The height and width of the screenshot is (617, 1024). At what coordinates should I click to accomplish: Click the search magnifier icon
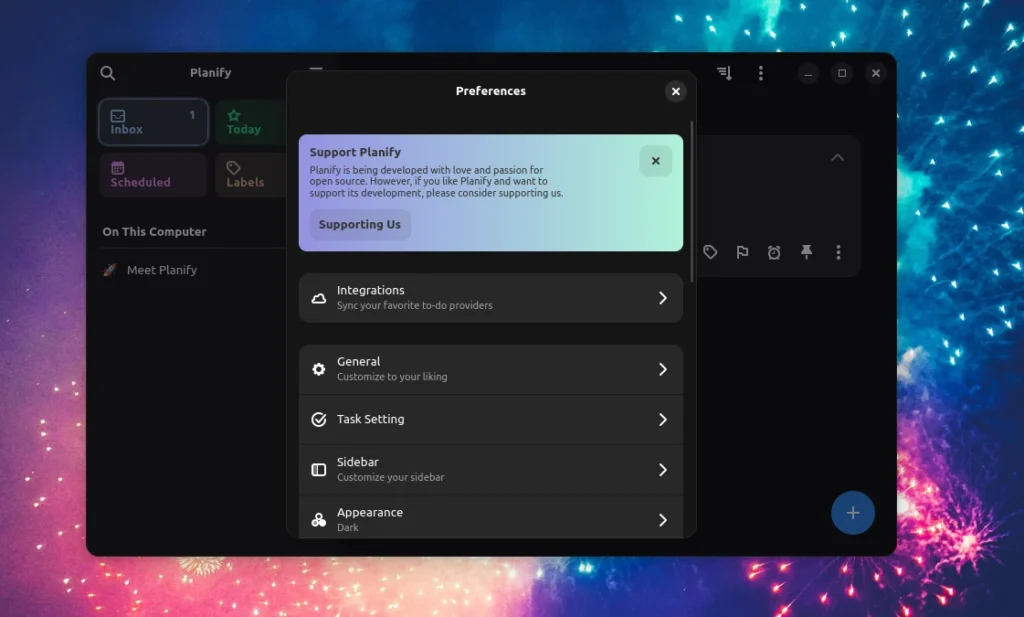tap(108, 73)
